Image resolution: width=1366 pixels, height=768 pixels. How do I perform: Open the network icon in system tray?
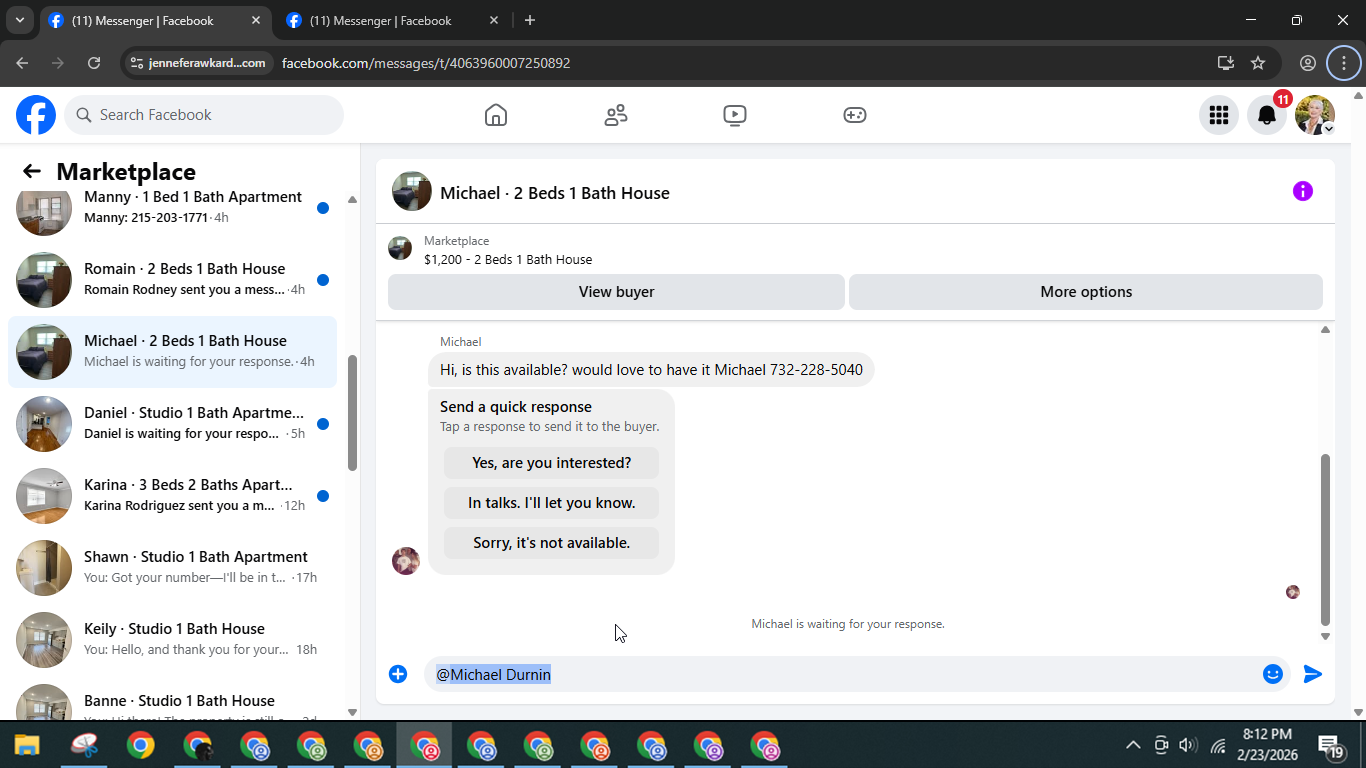1218,746
